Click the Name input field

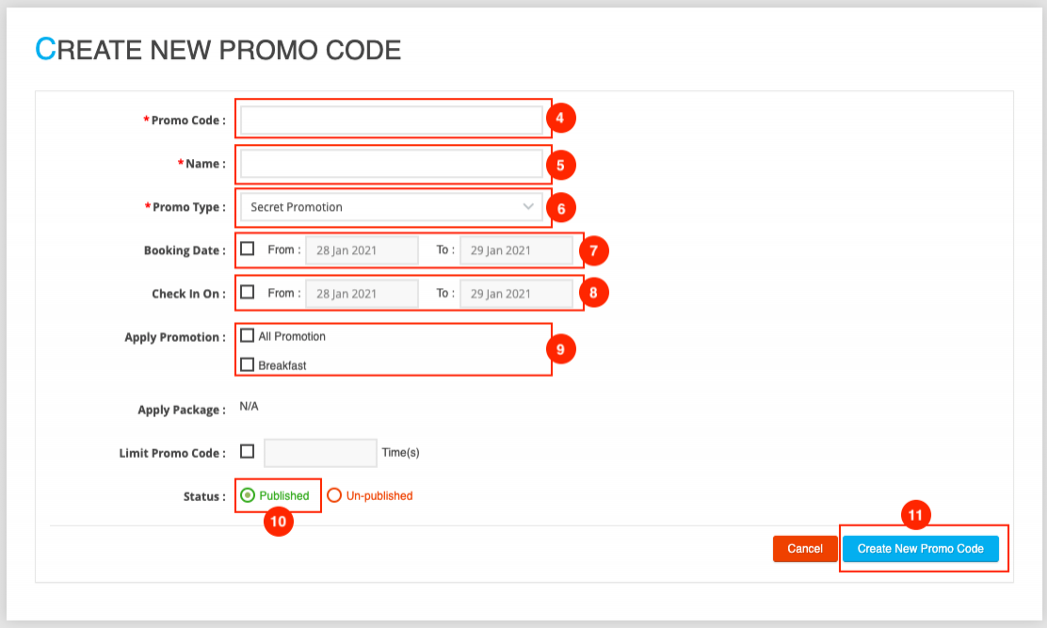tap(391, 164)
